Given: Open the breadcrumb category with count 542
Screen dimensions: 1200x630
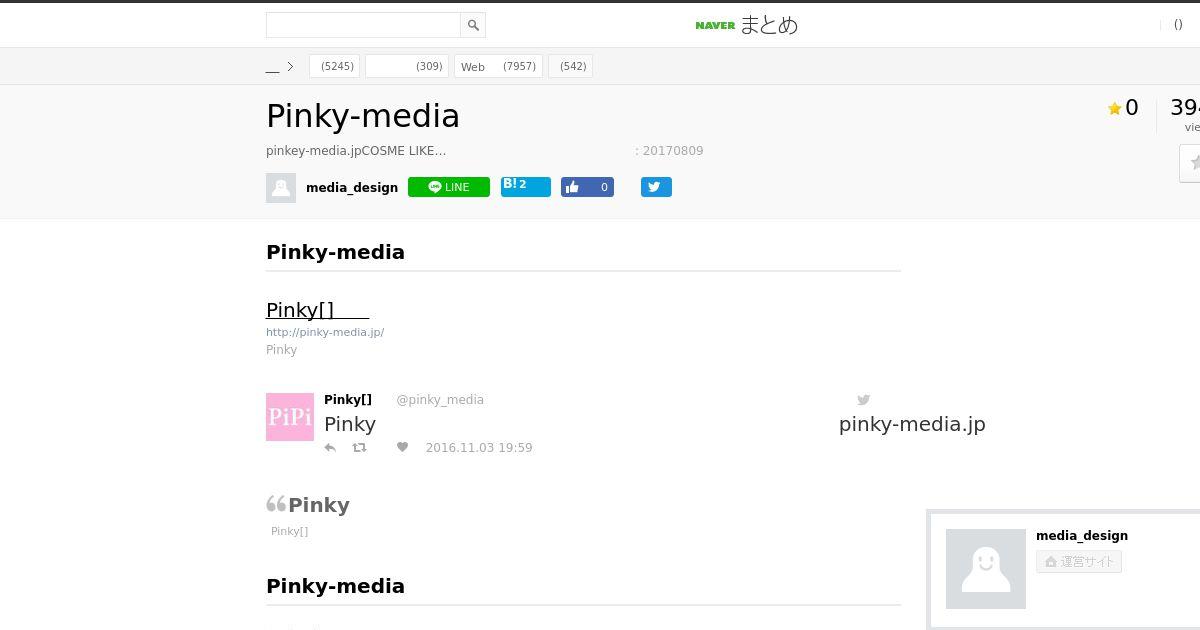Looking at the screenshot, I should pyautogui.click(x=570, y=66).
